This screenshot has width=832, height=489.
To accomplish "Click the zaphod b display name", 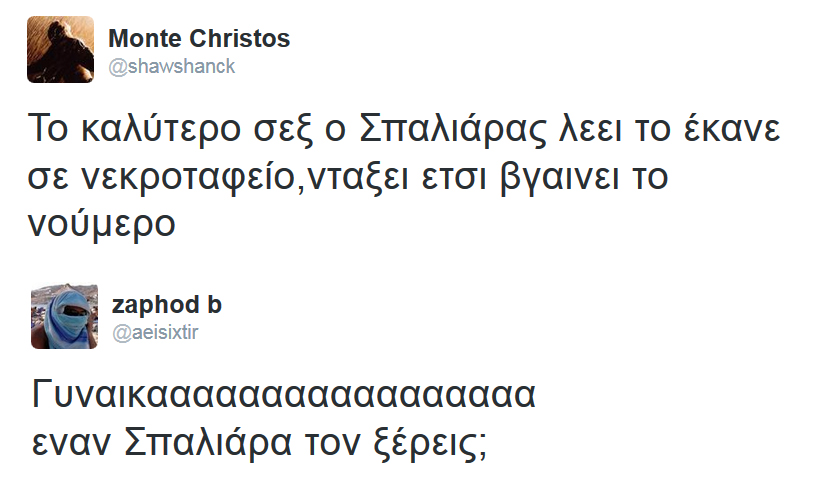I will (x=166, y=305).
